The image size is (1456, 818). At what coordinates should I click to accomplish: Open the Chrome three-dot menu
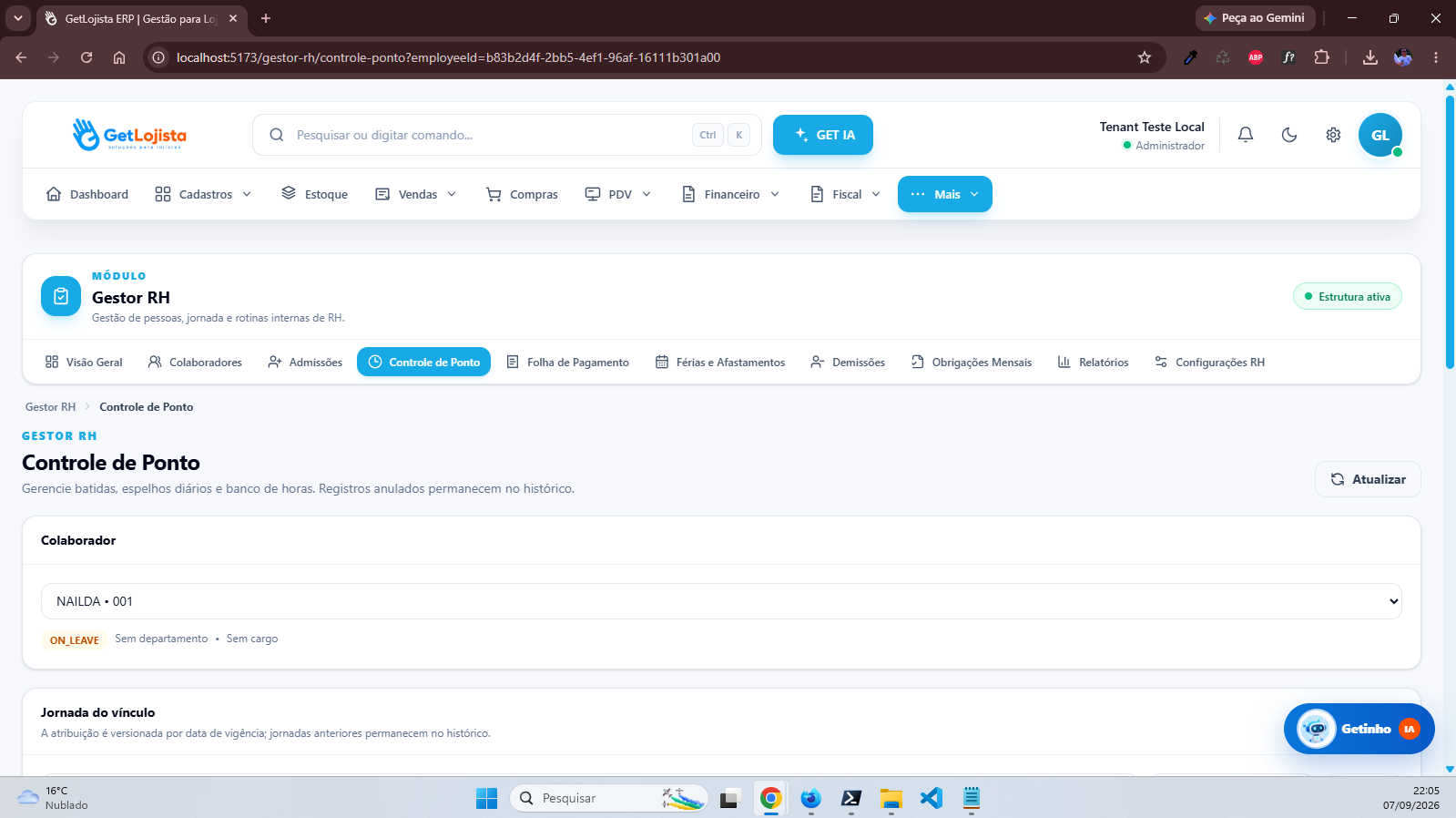click(x=1436, y=57)
